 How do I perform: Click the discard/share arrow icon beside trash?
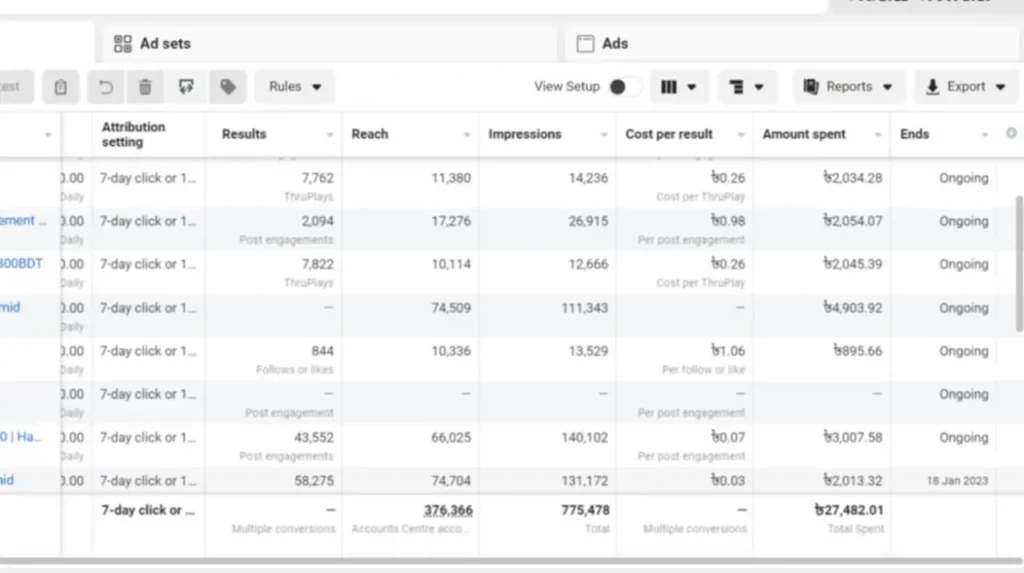pyautogui.click(x=186, y=87)
